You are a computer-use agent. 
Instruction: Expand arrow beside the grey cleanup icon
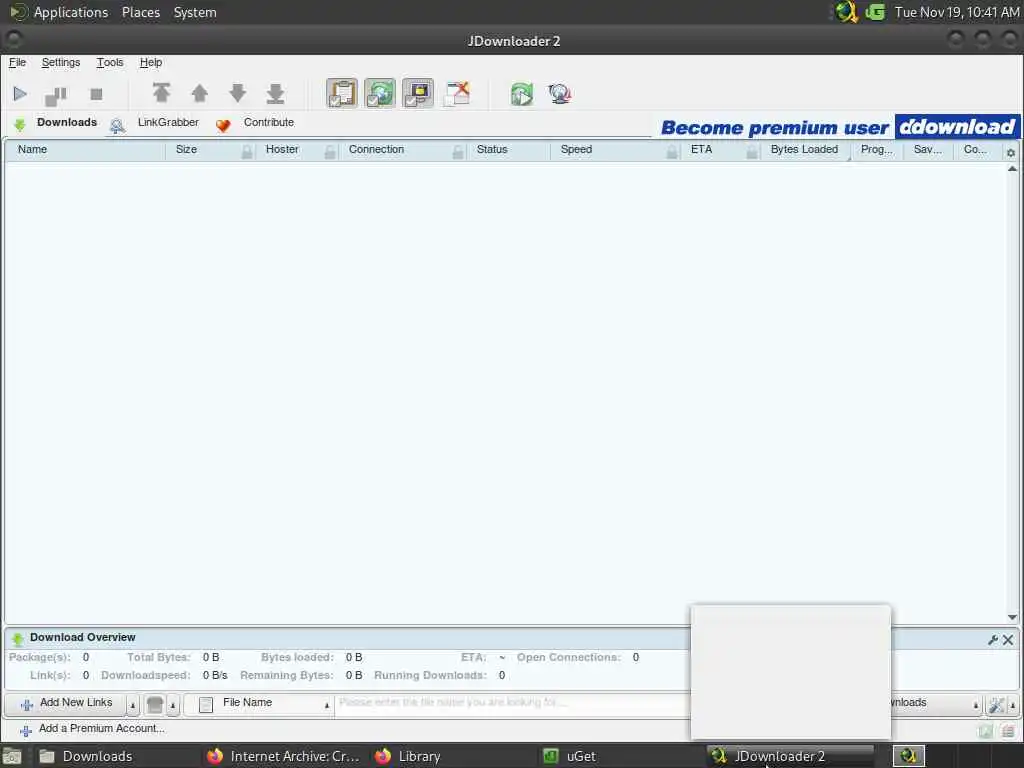[x=173, y=705]
